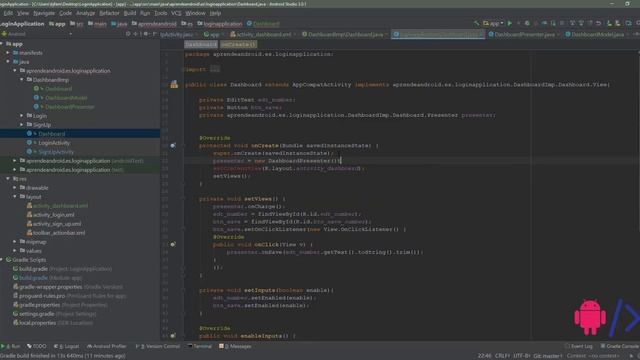Expand the Login package
Viewport: 640px width, 360px height.
point(22,116)
